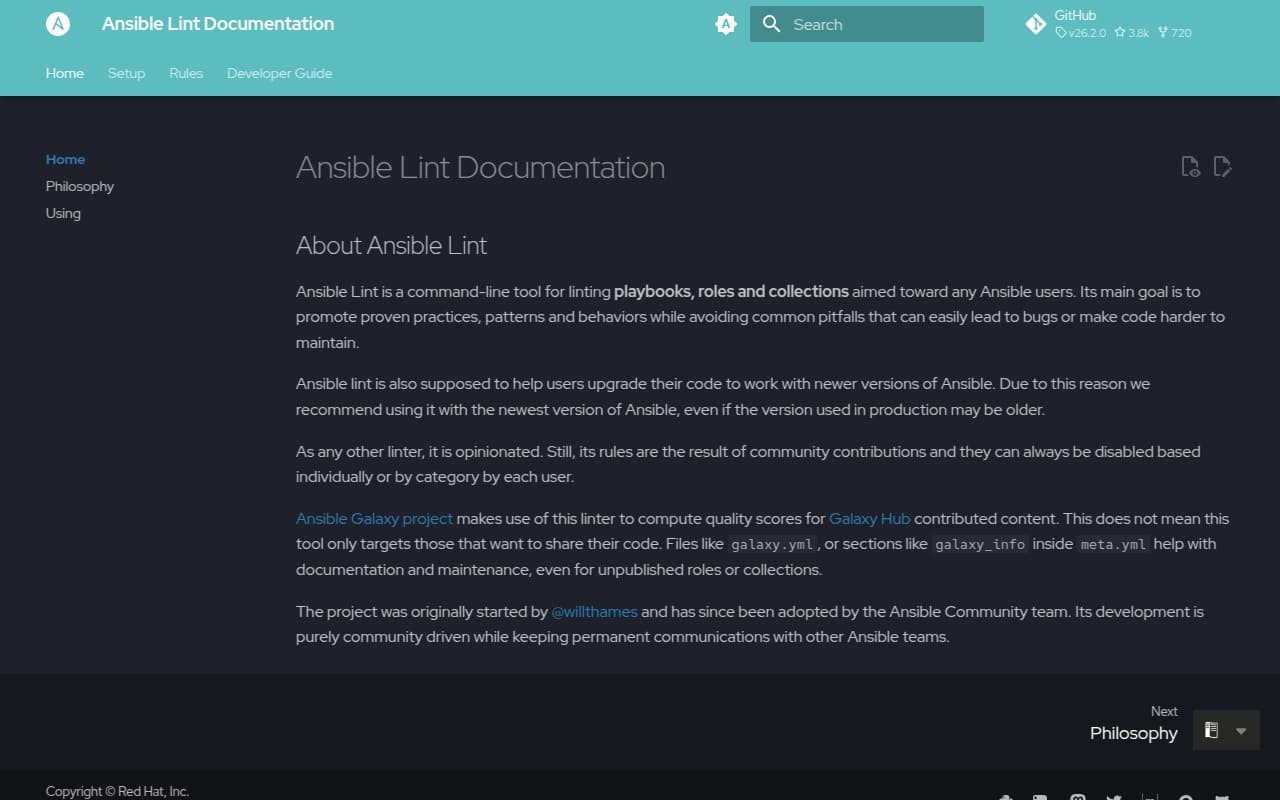Open the Rules section in the navigation
1280x800 pixels.
click(186, 73)
